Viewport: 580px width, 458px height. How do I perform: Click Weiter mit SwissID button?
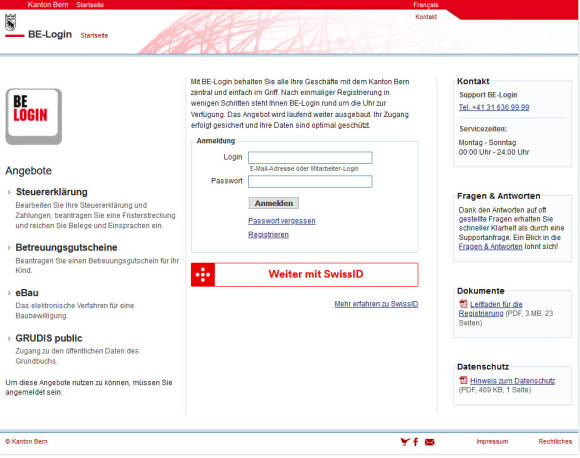pos(305,275)
